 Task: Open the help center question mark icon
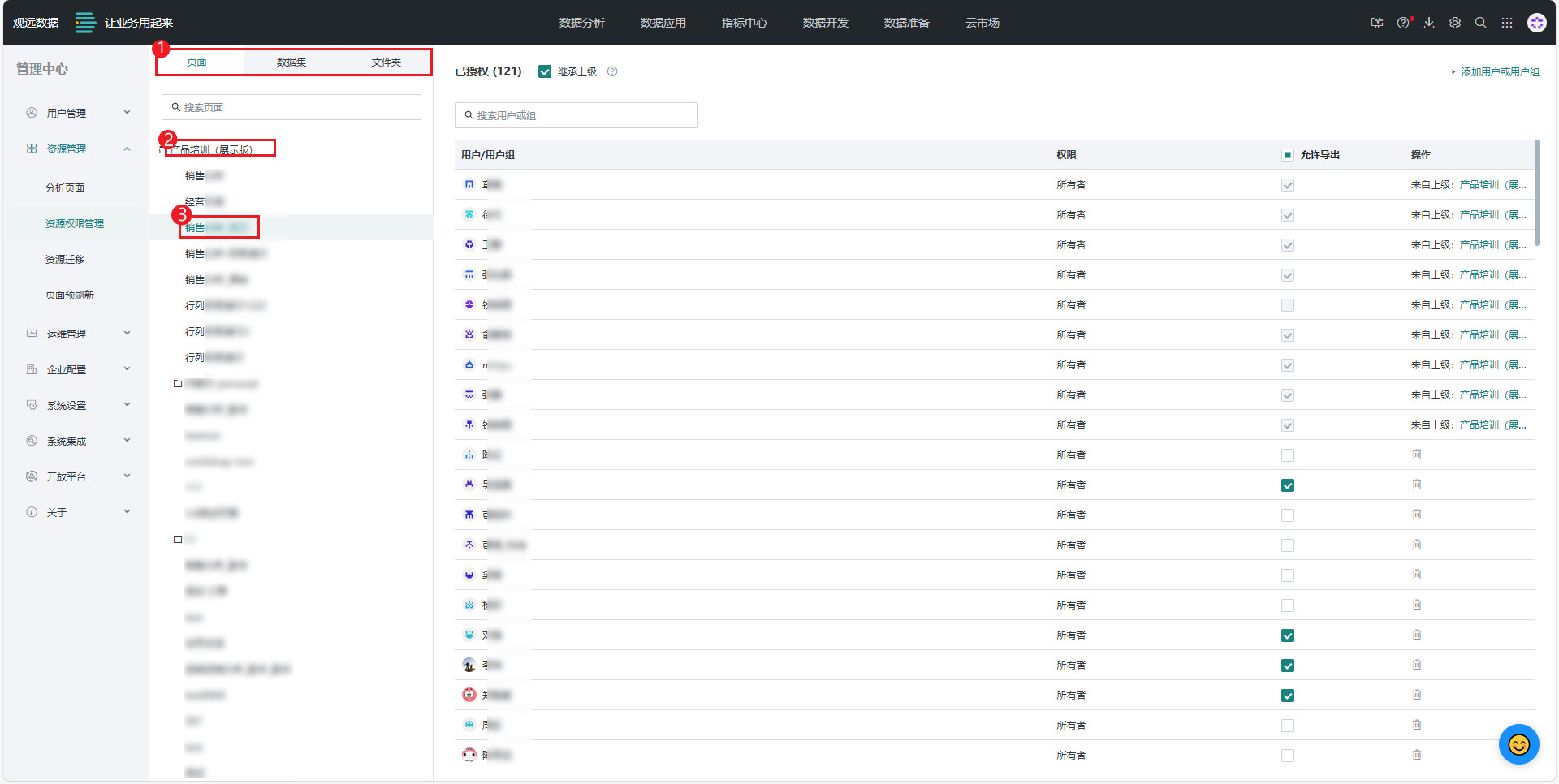tap(1403, 23)
